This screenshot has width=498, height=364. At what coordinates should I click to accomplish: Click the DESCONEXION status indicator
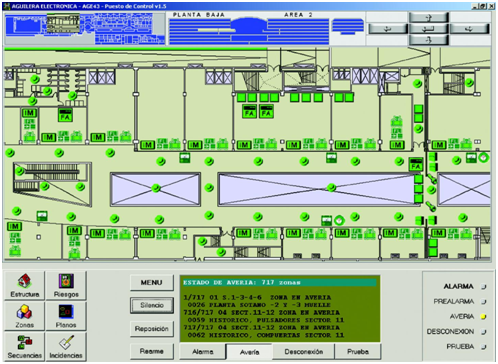[x=483, y=332]
